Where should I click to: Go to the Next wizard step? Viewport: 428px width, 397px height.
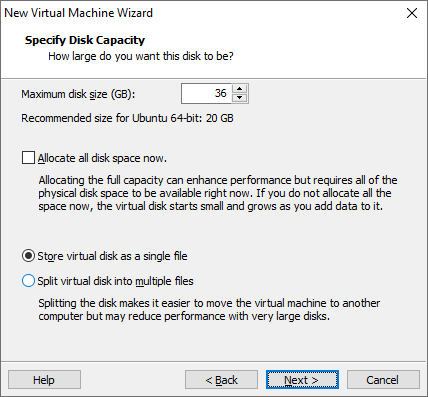[302, 380]
